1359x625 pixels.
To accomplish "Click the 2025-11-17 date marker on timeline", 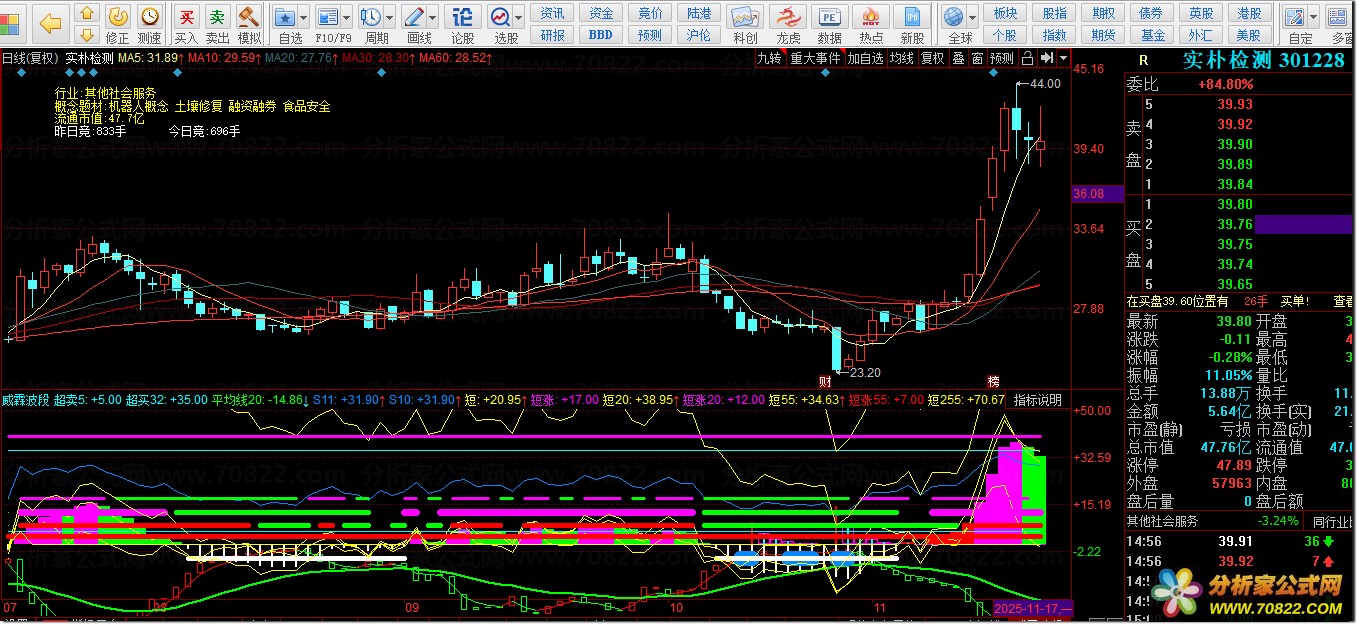I will (1032, 608).
